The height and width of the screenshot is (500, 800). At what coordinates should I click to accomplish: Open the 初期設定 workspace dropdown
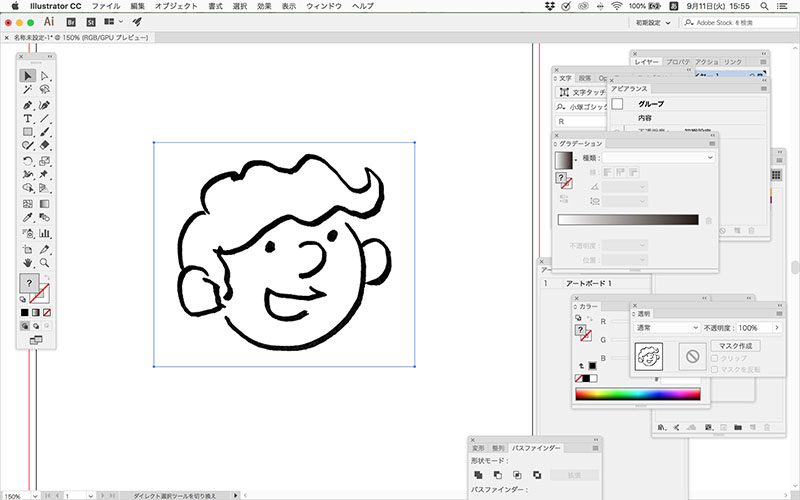coord(653,22)
